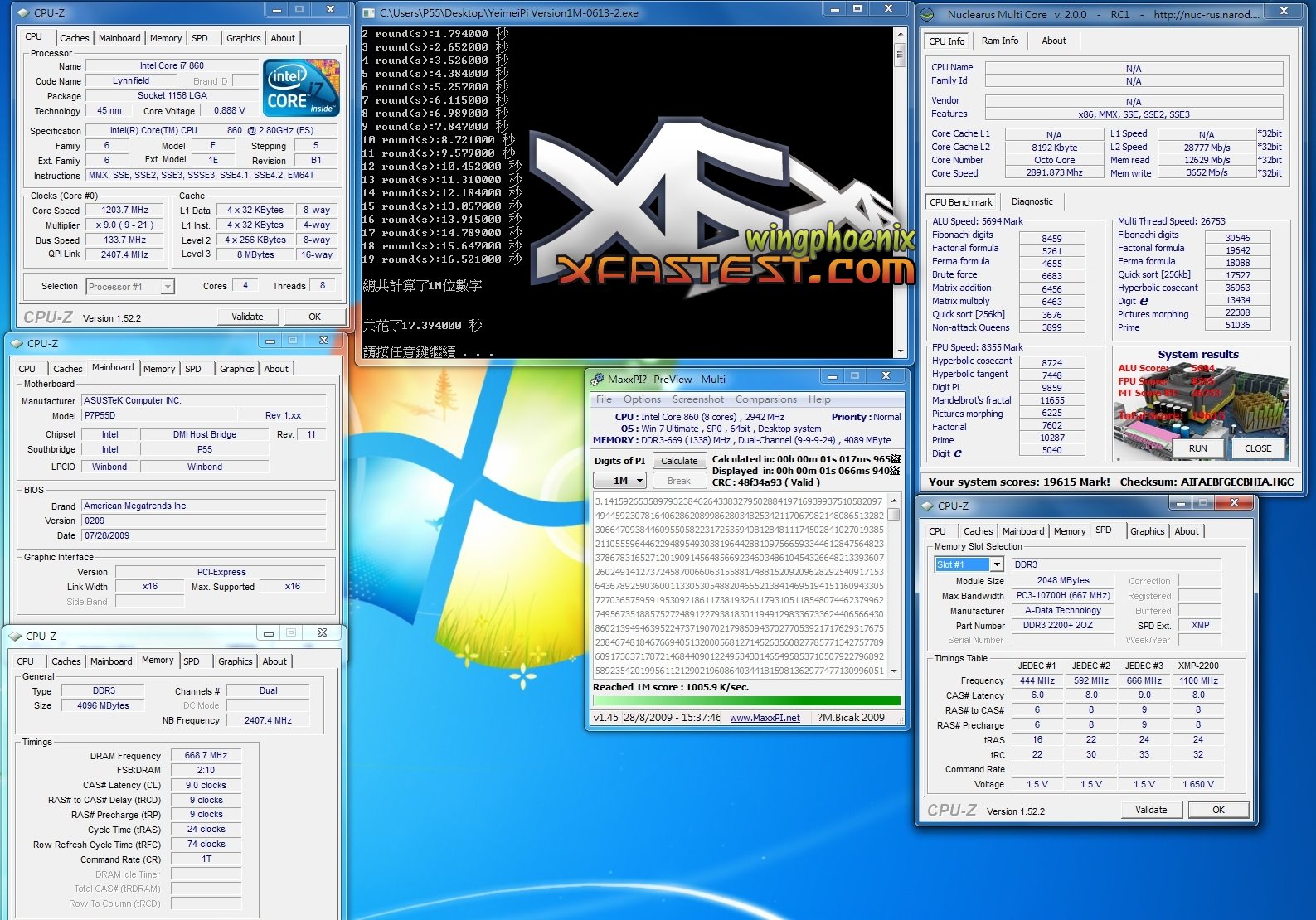
Task: Open the About tab in Nuclearus Multi Core
Action: point(1054,41)
